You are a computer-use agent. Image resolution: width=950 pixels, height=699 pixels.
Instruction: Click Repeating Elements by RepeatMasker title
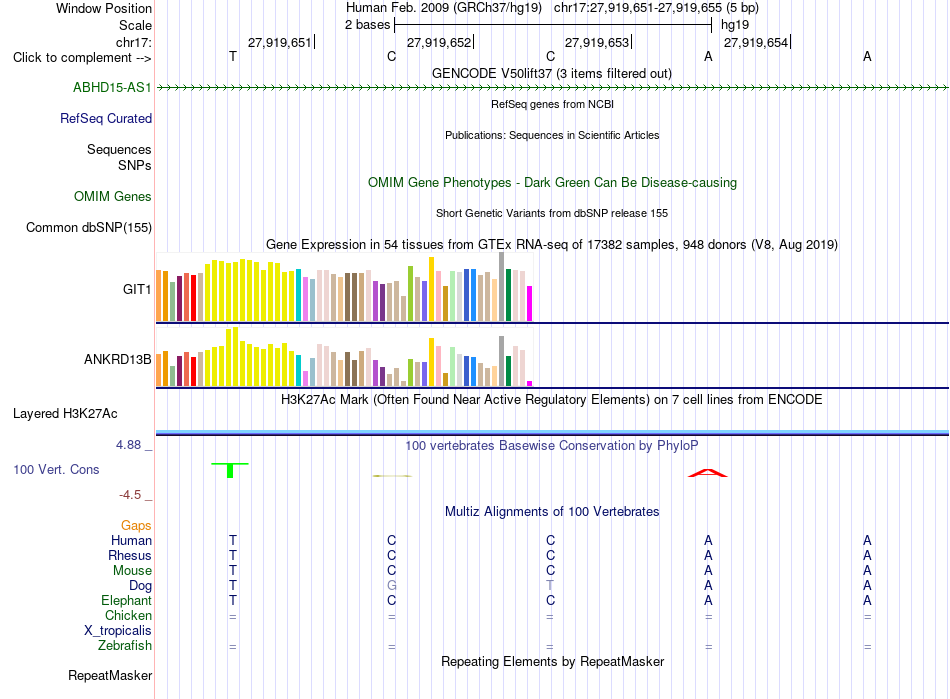pos(552,661)
